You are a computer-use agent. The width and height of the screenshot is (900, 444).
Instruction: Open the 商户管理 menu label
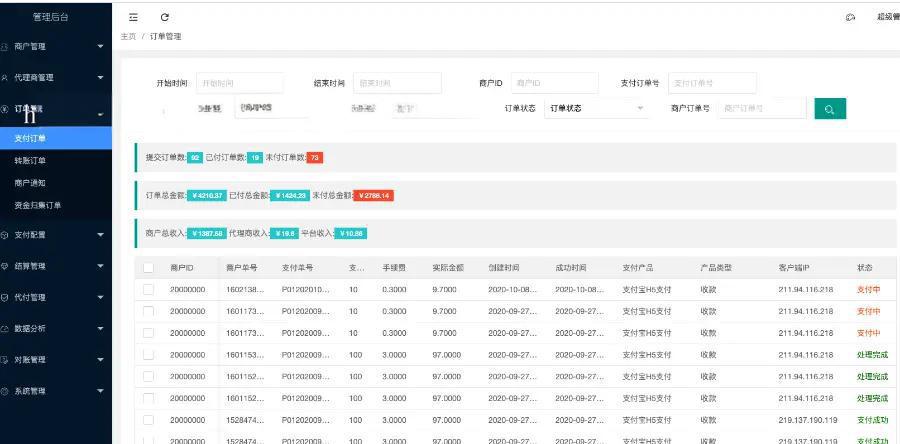click(30, 46)
